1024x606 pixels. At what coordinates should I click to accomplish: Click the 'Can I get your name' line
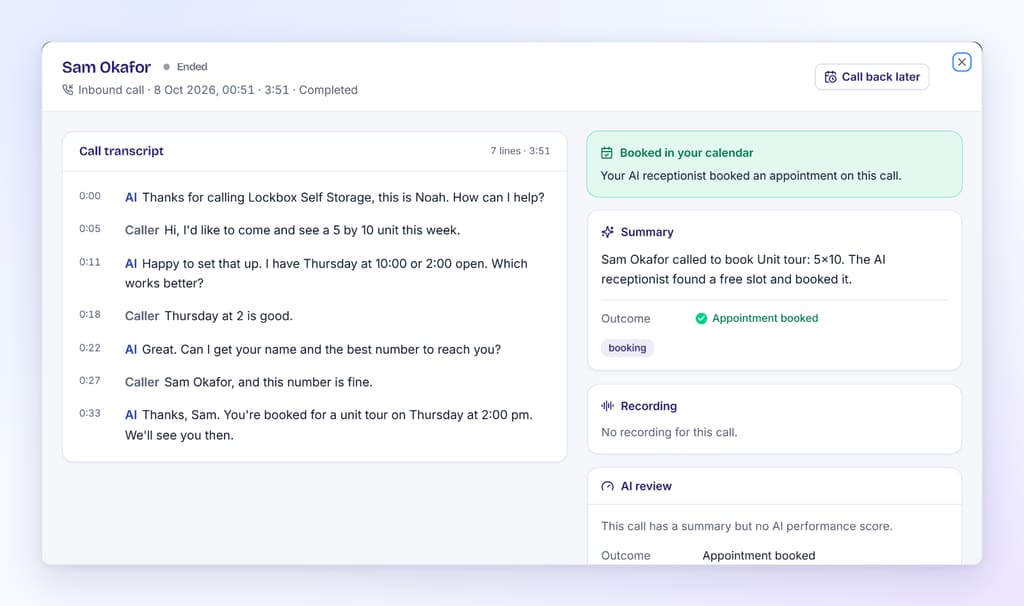tap(313, 349)
